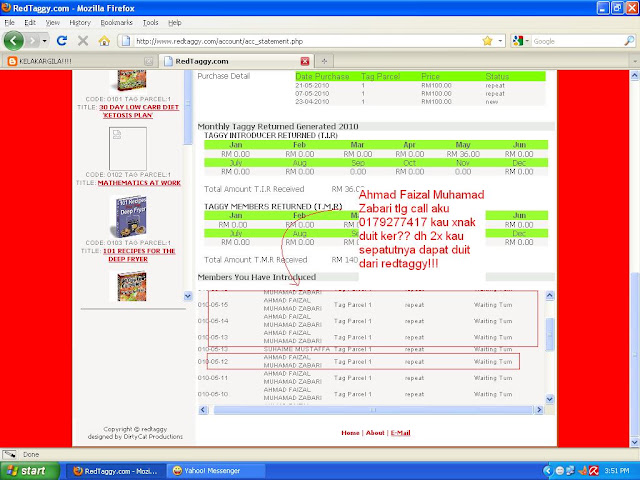The width and height of the screenshot is (640, 480).
Task: Open the URL history dropdown arrow
Action: click(500, 41)
